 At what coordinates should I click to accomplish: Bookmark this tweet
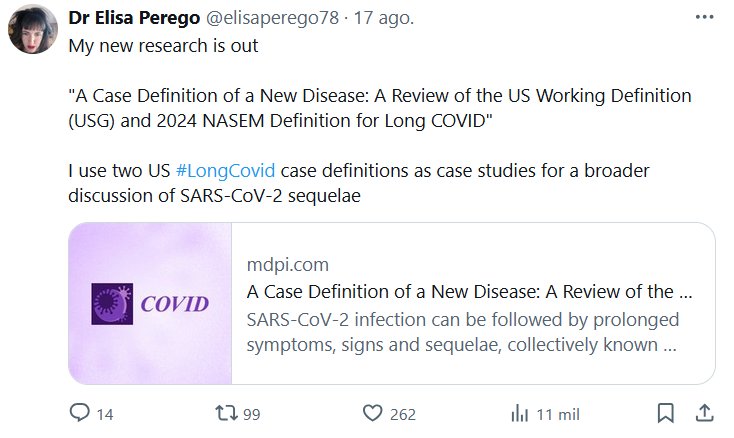[x=665, y=412]
